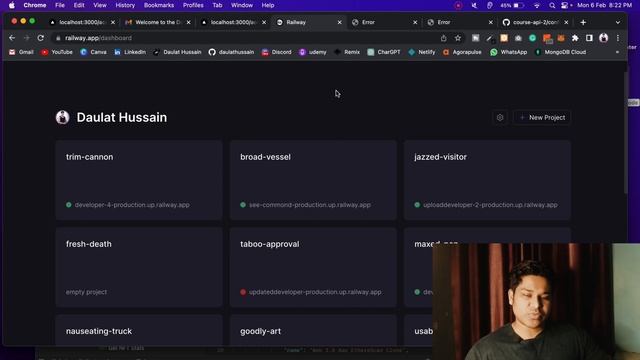Open Spotlight search in menu bar

(x=552, y=5)
